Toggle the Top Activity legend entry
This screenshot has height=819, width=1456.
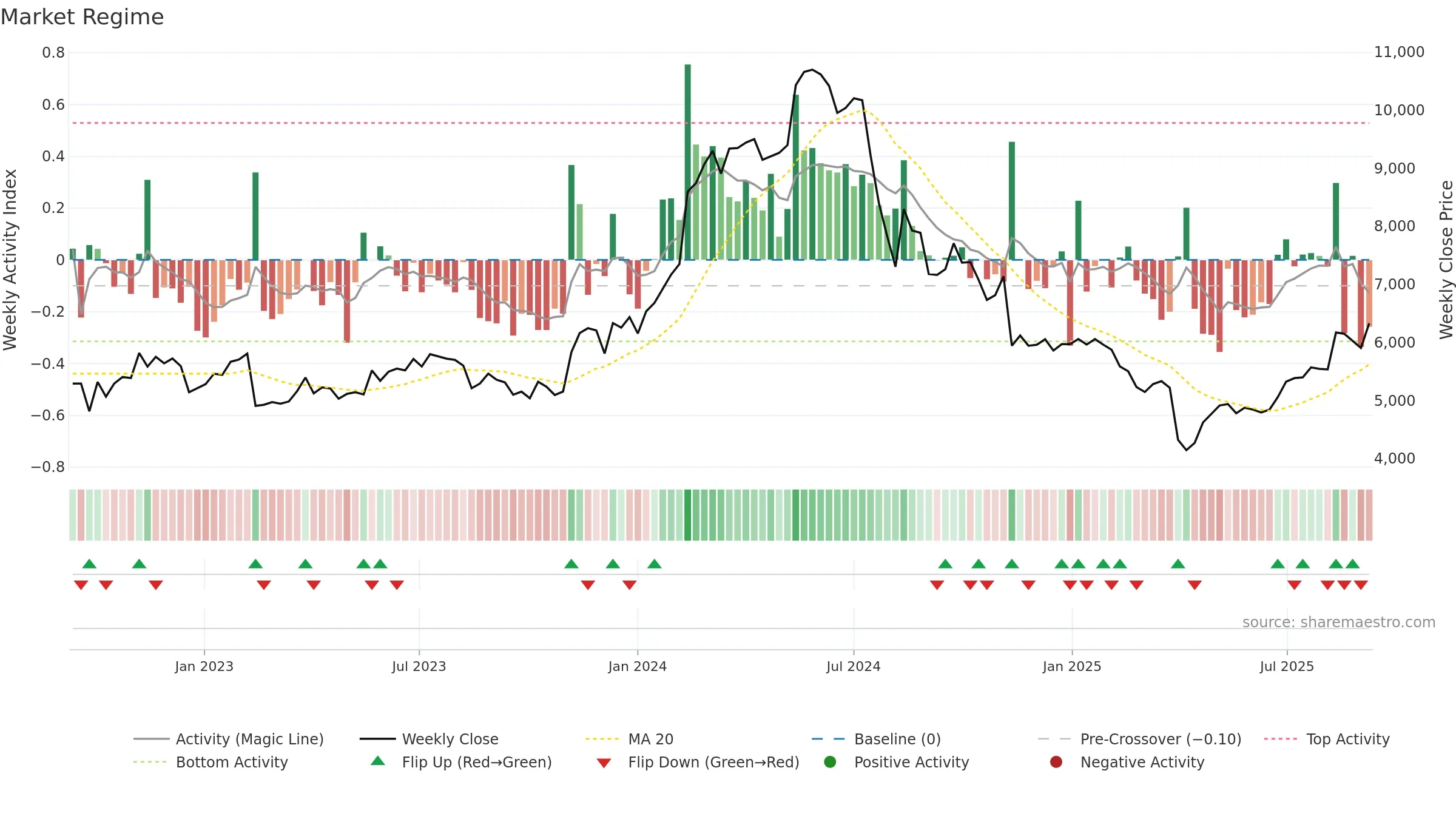(1327, 739)
